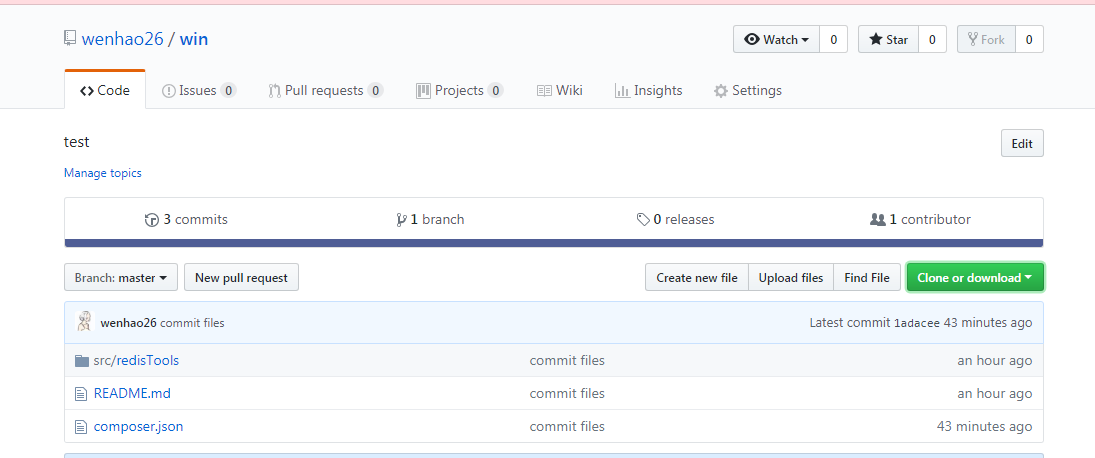Open the src/redisTools folder
The width and height of the screenshot is (1095, 458).
tap(136, 360)
